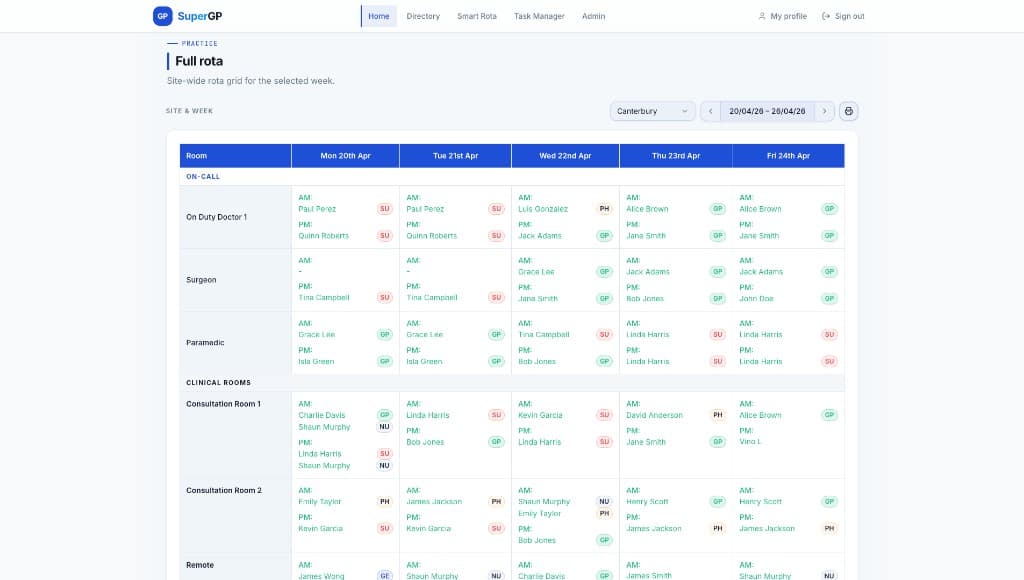Click GP badge beside Bob Jones Thursday Surgeon

[x=718, y=298]
